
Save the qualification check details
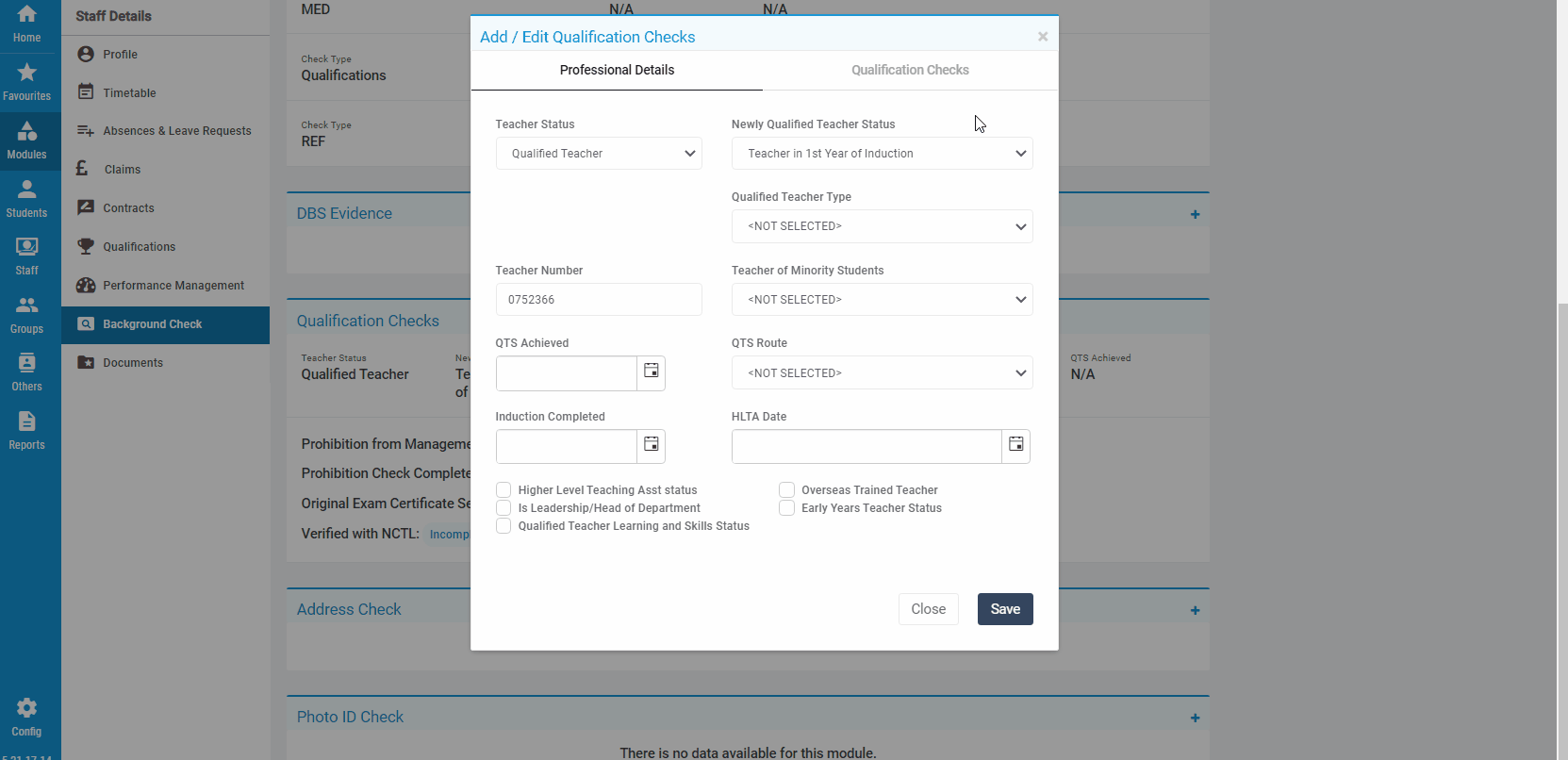(x=1004, y=609)
